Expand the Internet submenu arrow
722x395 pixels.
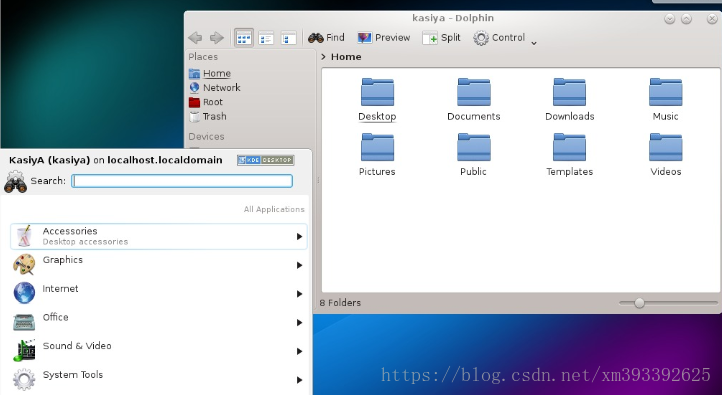[x=299, y=294]
